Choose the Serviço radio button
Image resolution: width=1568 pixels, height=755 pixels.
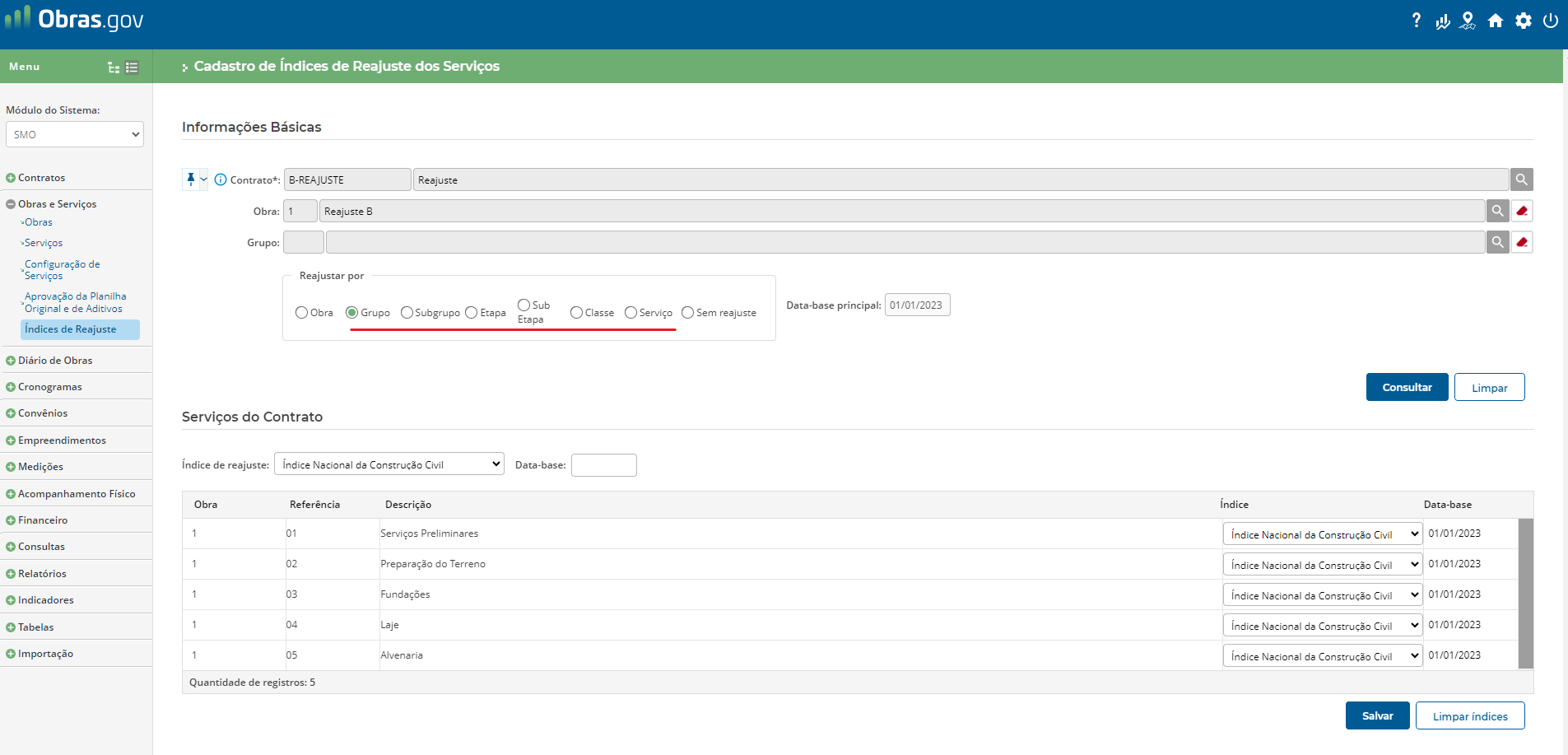coord(630,313)
